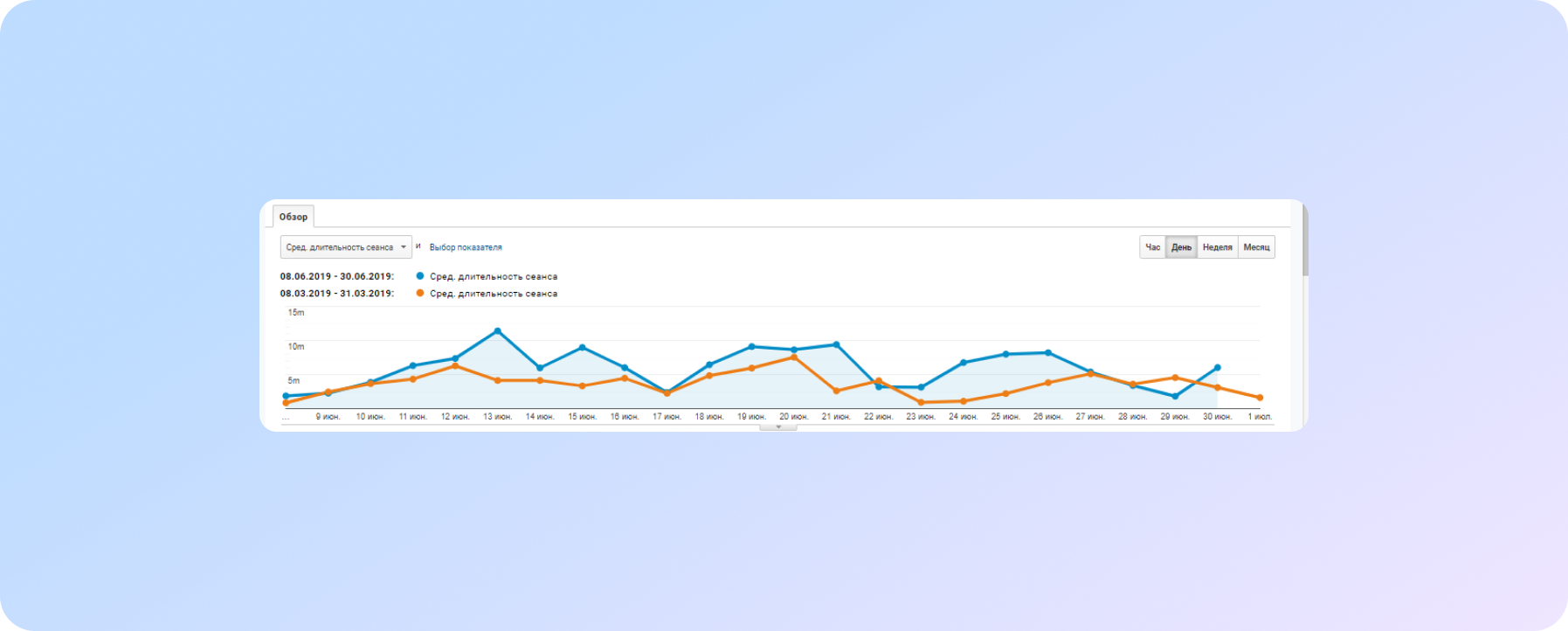Select the blue data point at 29 июн.
The image size is (1568, 631).
(1175, 396)
